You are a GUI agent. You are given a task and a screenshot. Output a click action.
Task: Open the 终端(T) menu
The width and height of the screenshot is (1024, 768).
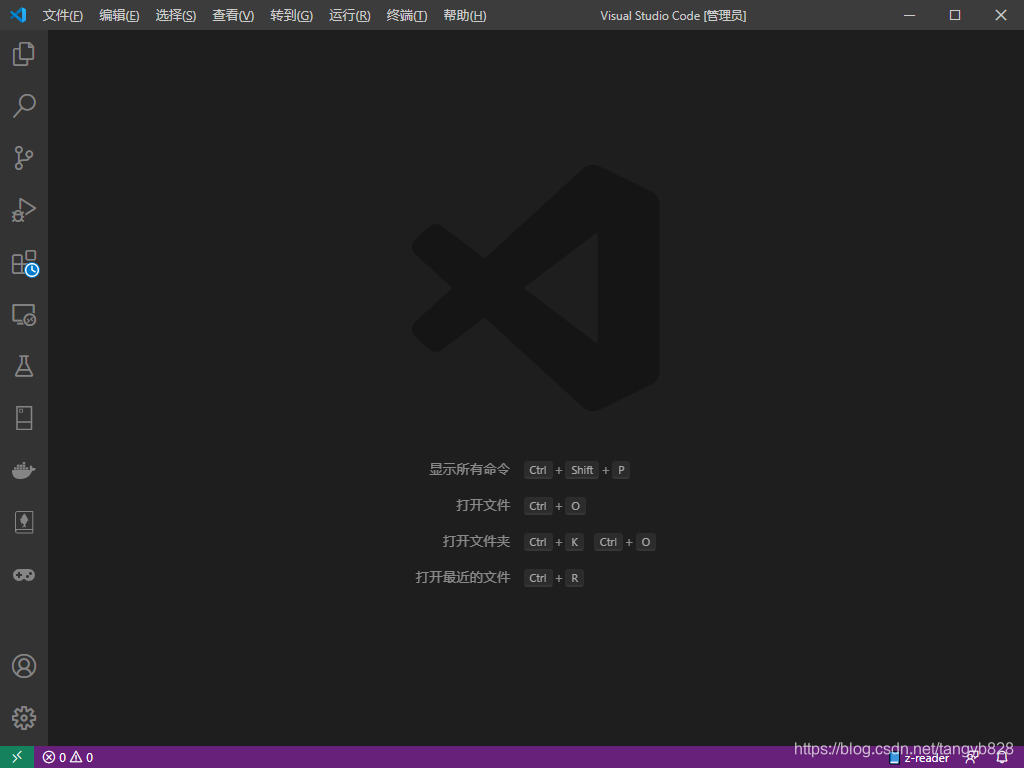pyautogui.click(x=407, y=16)
